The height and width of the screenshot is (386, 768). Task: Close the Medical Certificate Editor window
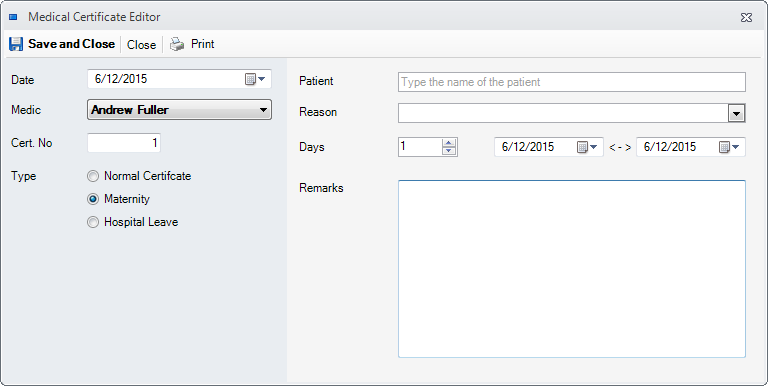[746, 18]
